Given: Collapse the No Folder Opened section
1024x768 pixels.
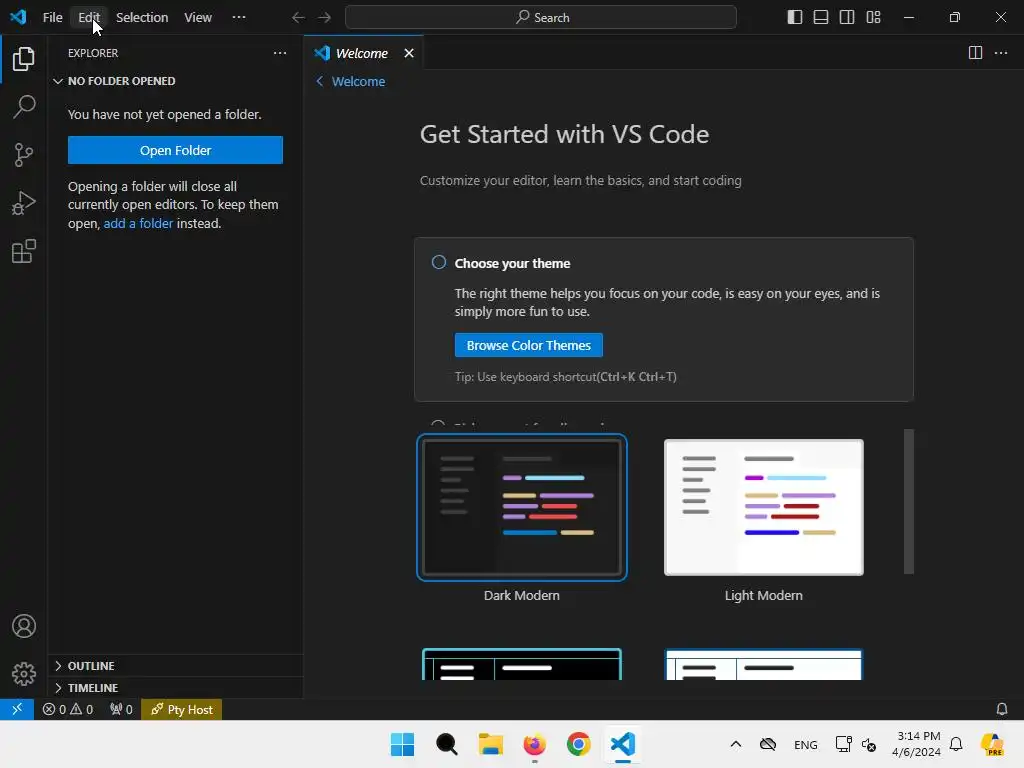Looking at the screenshot, I should 175,81.
